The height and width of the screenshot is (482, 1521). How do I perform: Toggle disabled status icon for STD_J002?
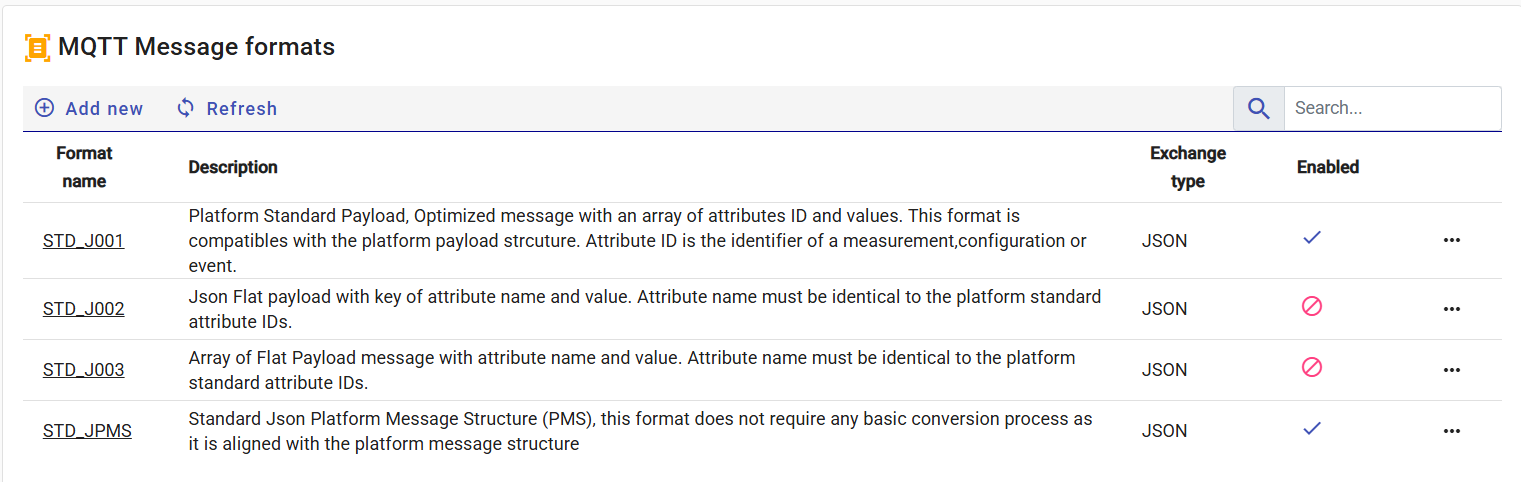(x=1312, y=307)
